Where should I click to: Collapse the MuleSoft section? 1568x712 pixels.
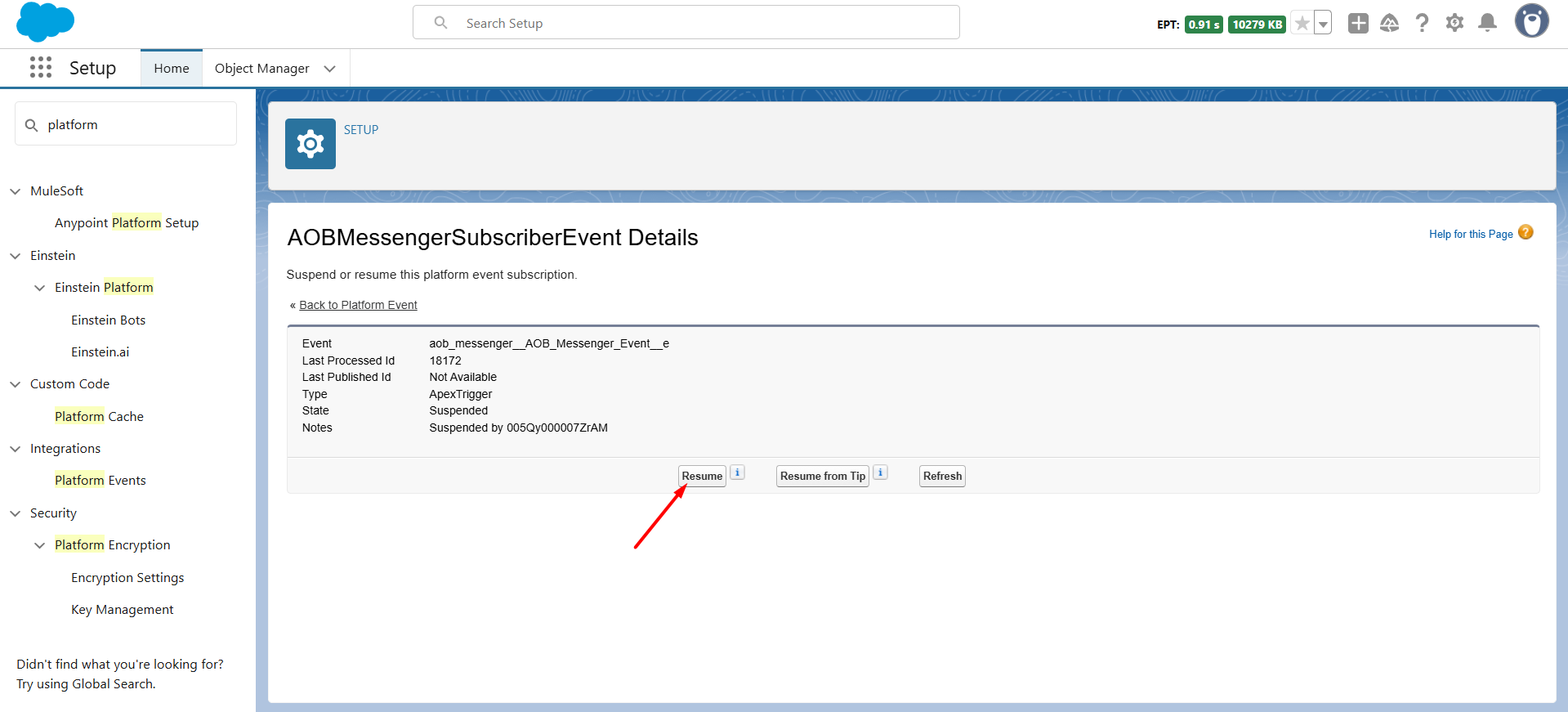(15, 191)
